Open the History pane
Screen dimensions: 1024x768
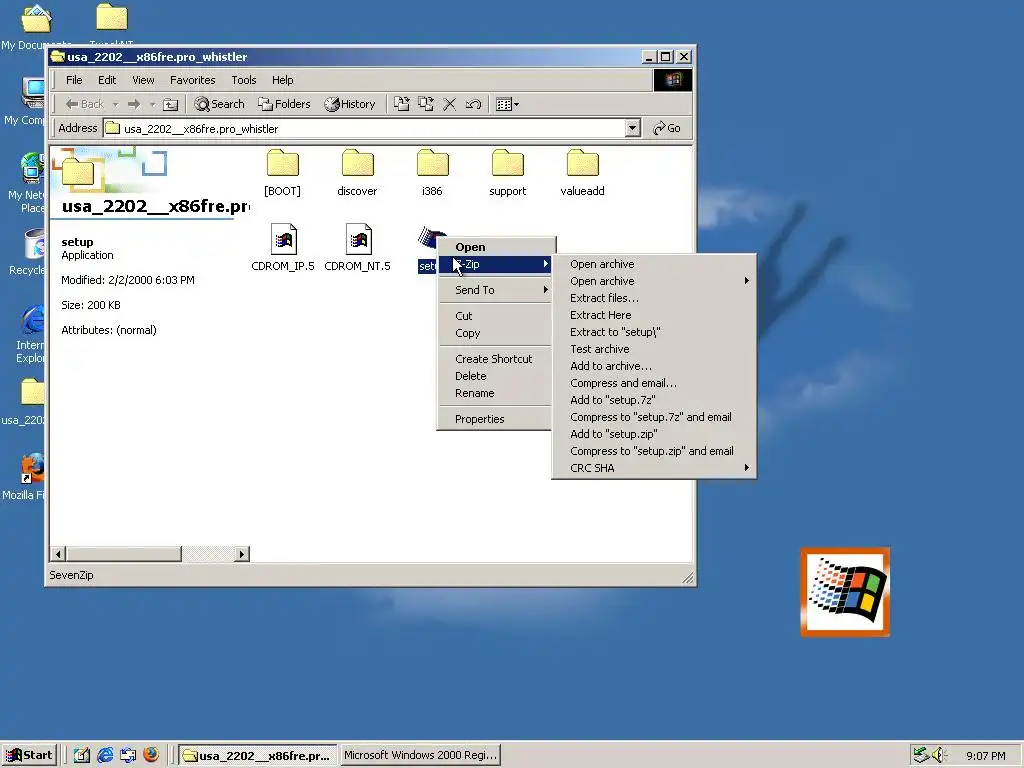tap(350, 104)
